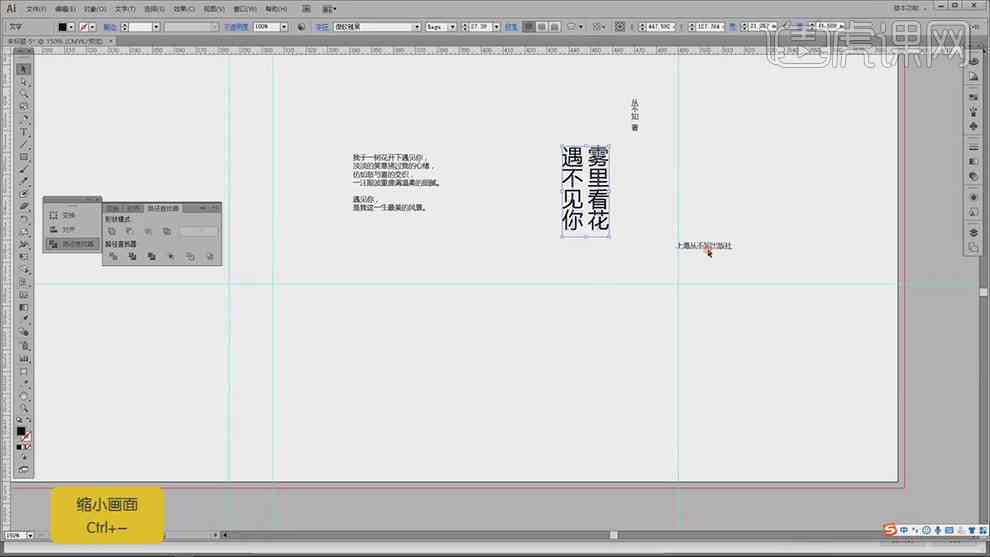Click Outline pathfinder icon
This screenshot has width=990, height=557.
(x=190, y=256)
